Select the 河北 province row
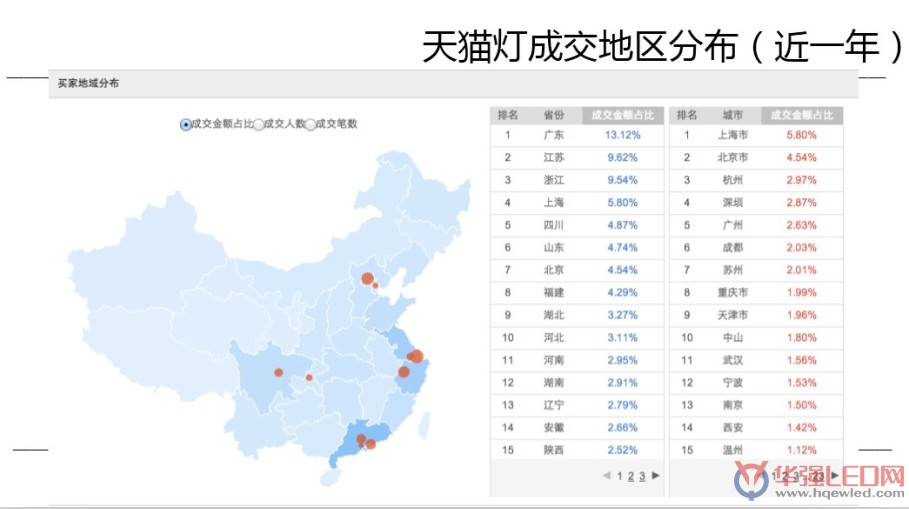This screenshot has height=509, width=909. point(577,337)
